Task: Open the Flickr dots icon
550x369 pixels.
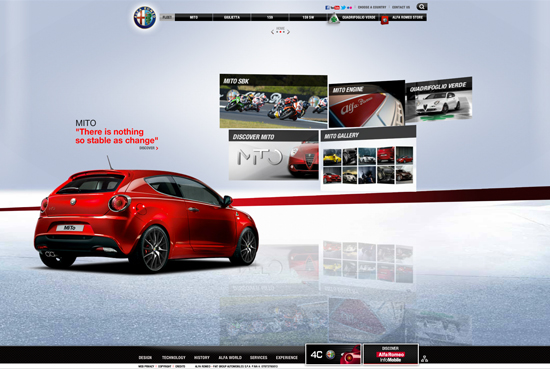Action: [x=349, y=7]
